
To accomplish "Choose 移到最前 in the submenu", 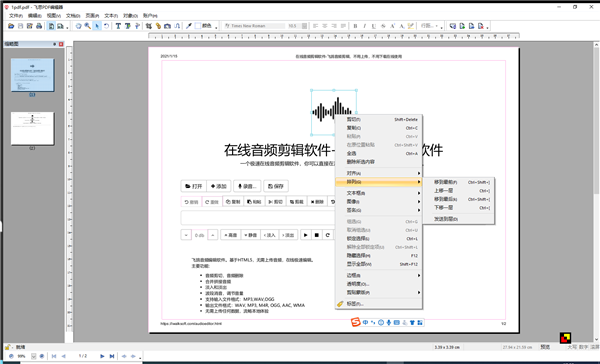I will [x=459, y=182].
